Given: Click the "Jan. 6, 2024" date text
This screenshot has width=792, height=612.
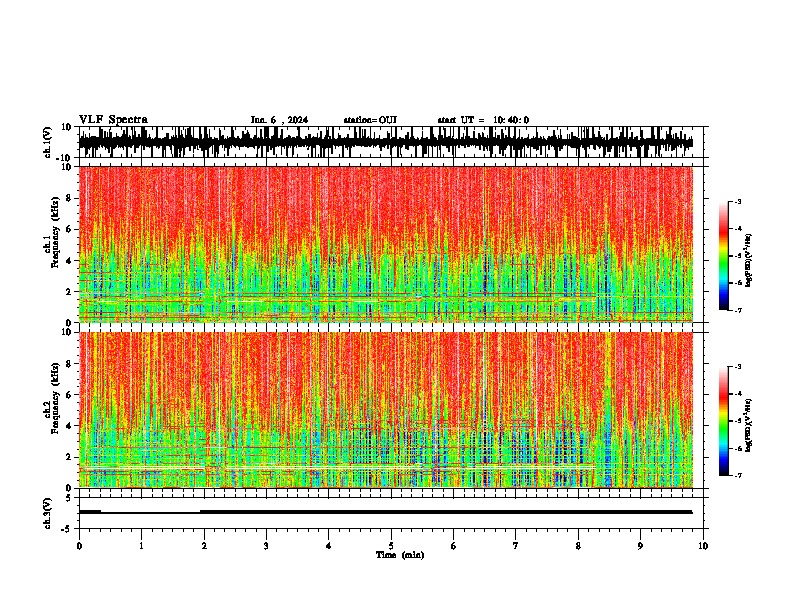Looking at the screenshot, I should click(x=279, y=120).
